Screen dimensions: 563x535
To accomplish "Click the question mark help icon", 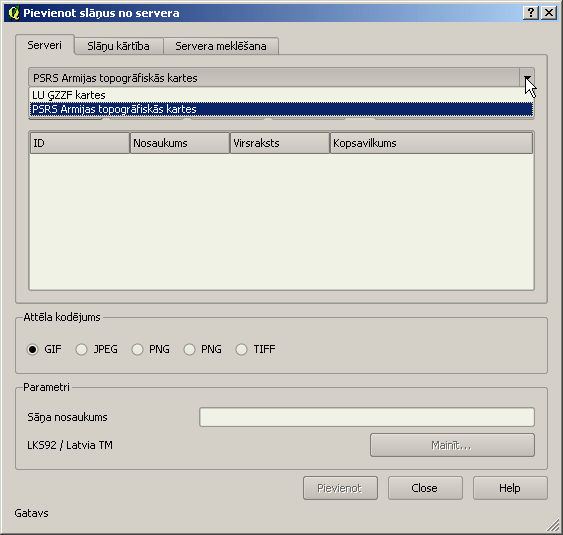I will 531,13.
